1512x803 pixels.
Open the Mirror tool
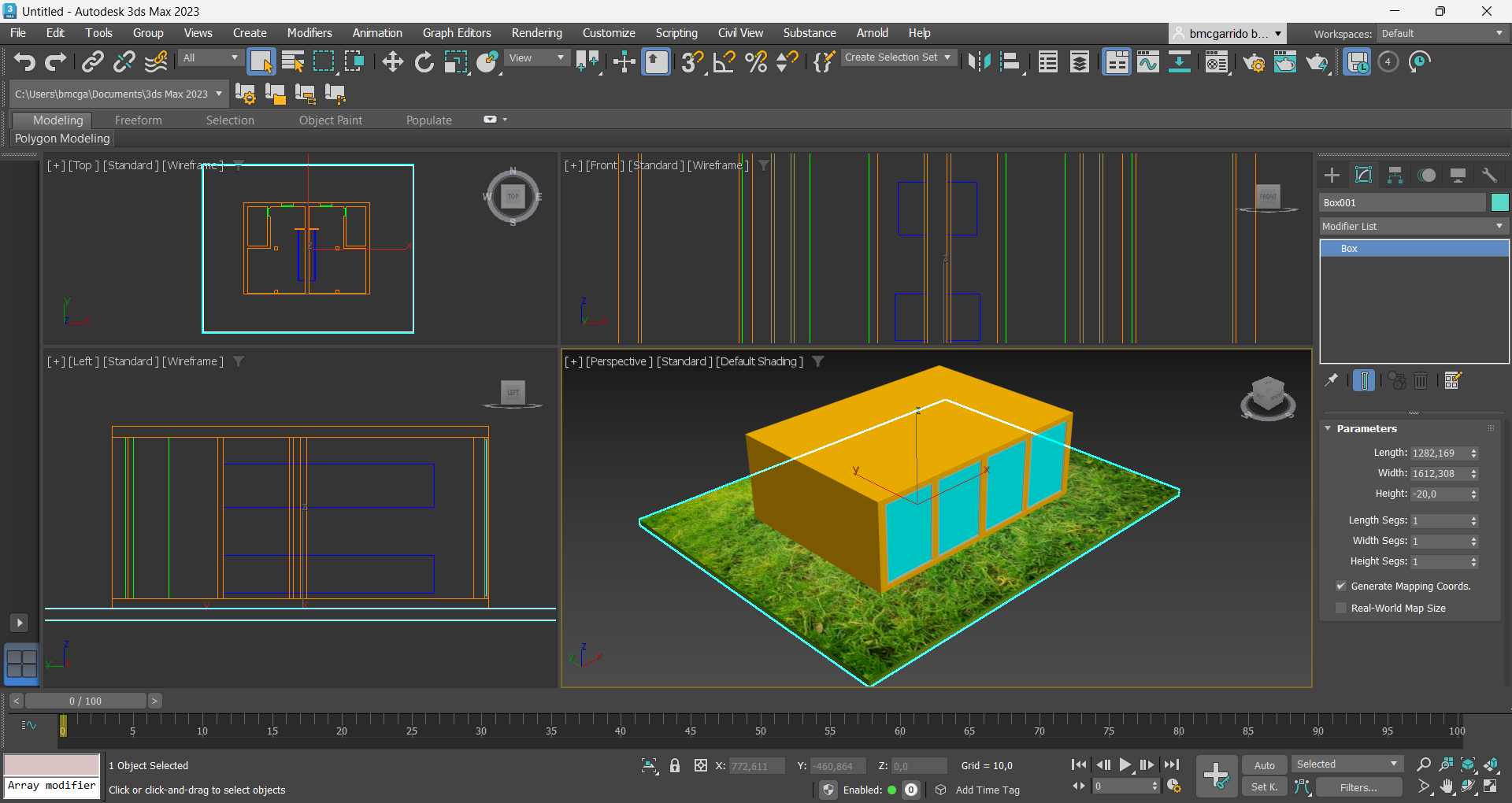click(x=979, y=61)
